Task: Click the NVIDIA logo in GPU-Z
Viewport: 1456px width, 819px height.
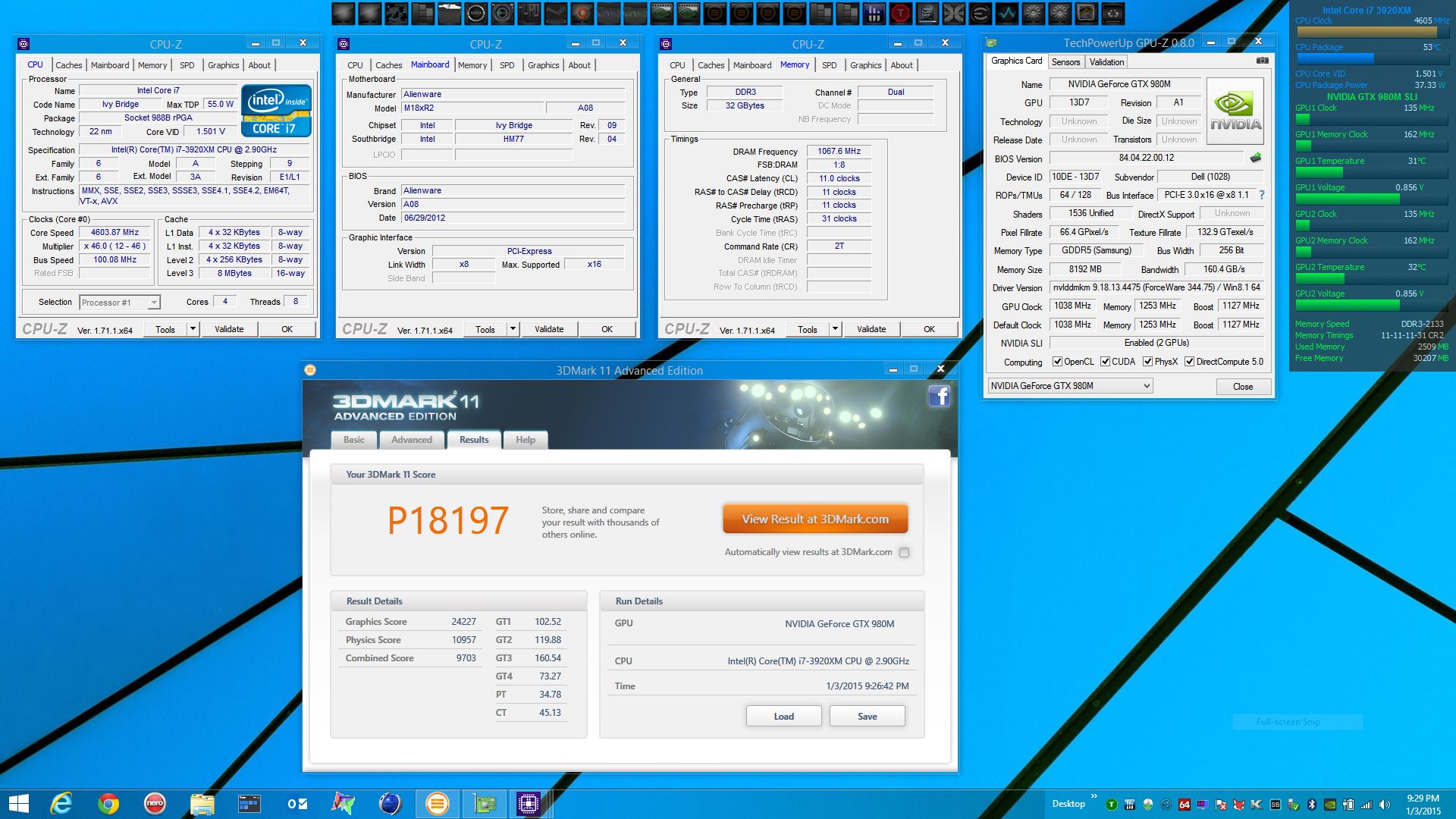Action: point(1235,111)
